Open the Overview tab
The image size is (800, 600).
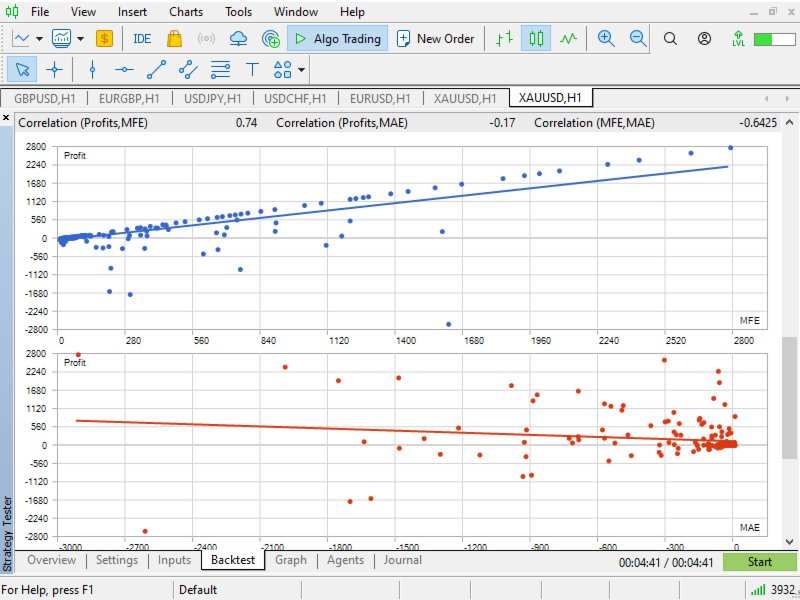tap(52, 560)
